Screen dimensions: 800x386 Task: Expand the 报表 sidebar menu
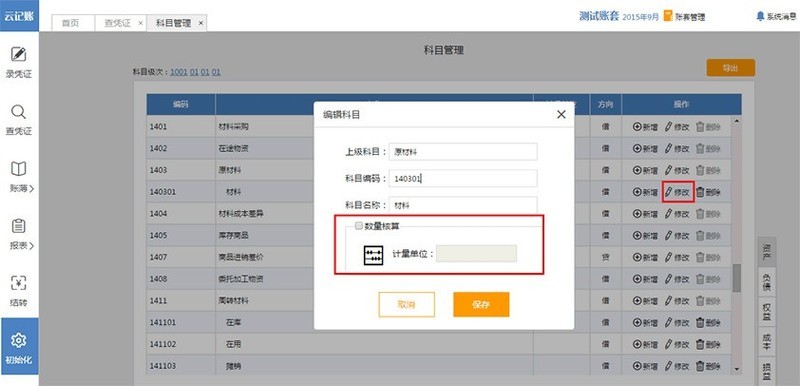point(21,234)
